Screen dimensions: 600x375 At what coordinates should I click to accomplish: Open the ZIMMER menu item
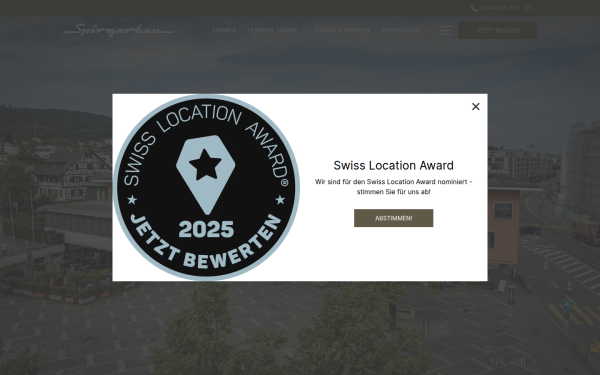pyautogui.click(x=224, y=30)
